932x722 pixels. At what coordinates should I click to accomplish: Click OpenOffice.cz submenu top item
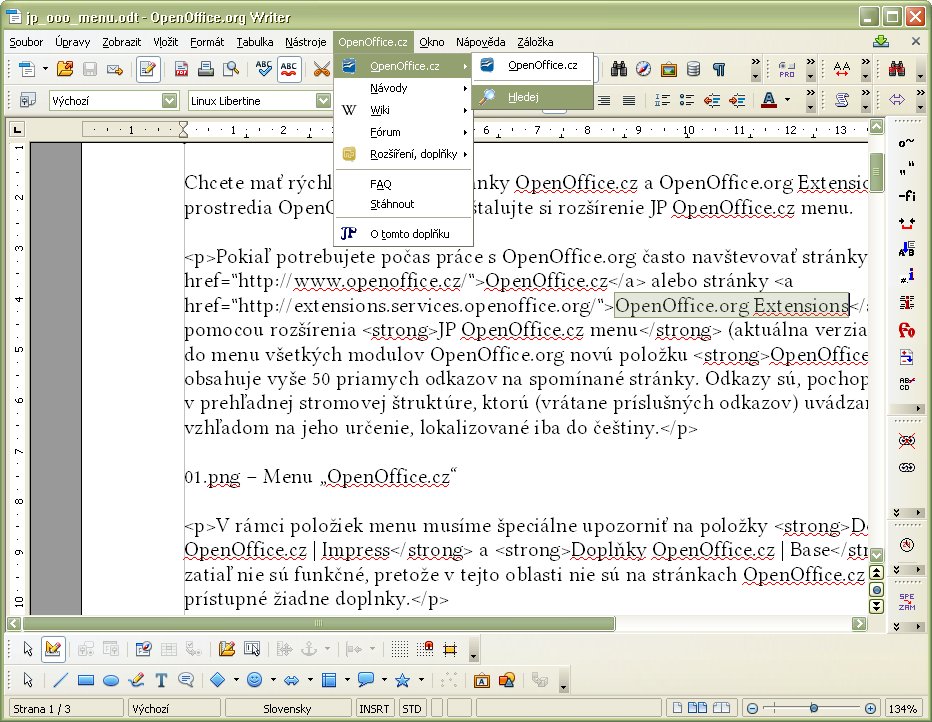(x=533, y=65)
